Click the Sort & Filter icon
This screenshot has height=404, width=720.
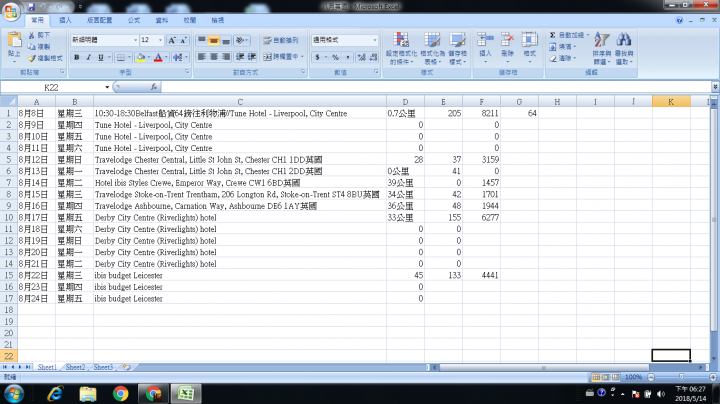tap(602, 40)
